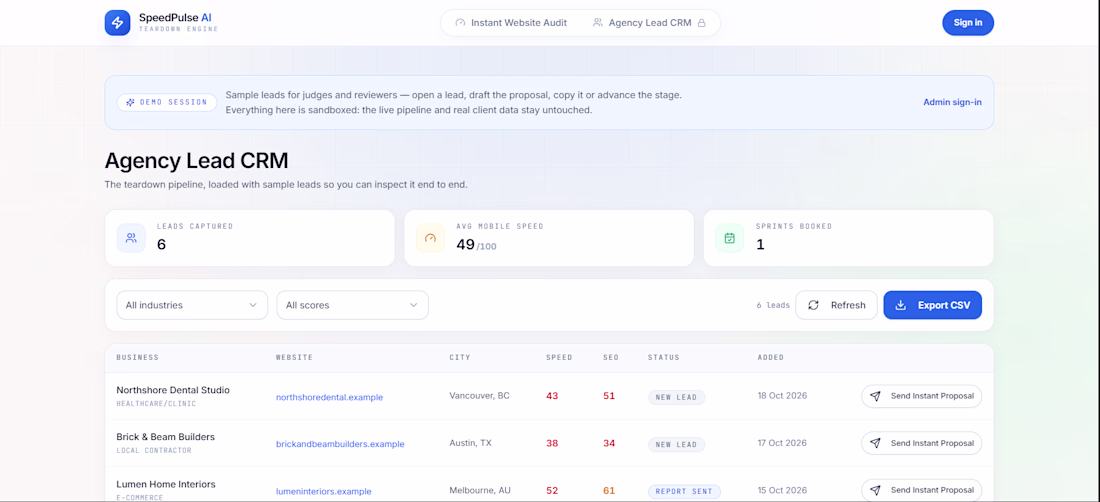Open the All industries dropdown
The width and height of the screenshot is (1100, 502).
192,305
